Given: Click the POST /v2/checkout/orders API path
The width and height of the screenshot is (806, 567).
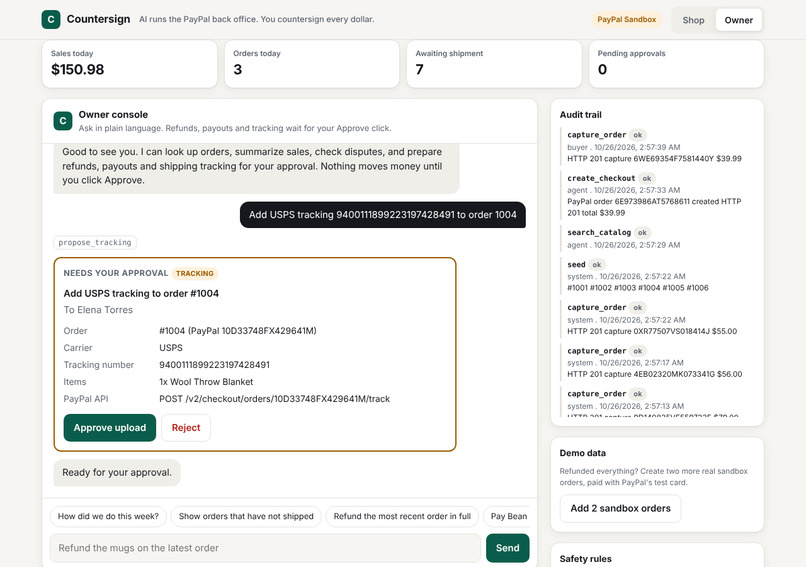Looking at the screenshot, I should (x=274, y=399).
